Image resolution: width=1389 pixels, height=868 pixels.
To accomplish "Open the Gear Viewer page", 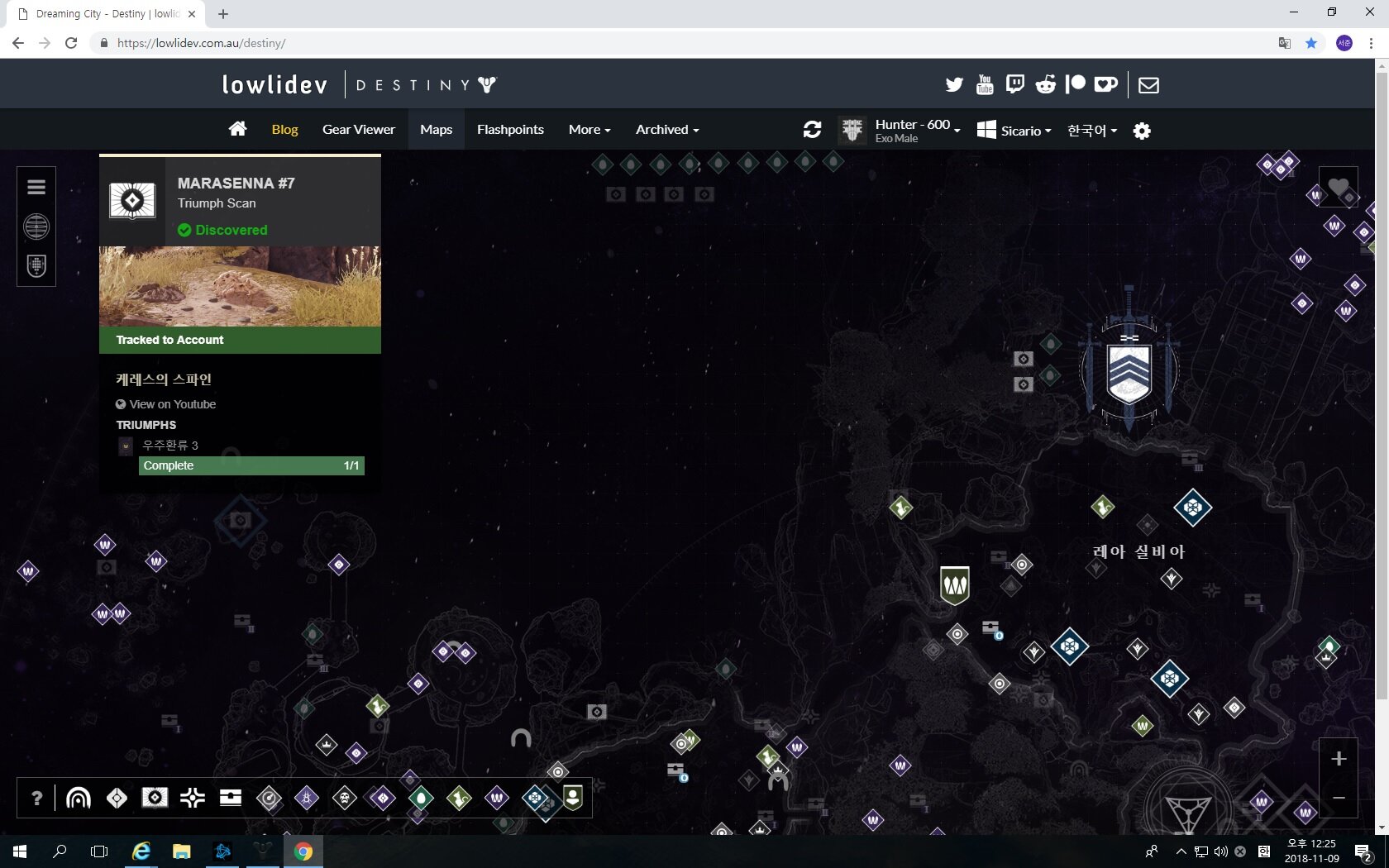I will click(359, 130).
